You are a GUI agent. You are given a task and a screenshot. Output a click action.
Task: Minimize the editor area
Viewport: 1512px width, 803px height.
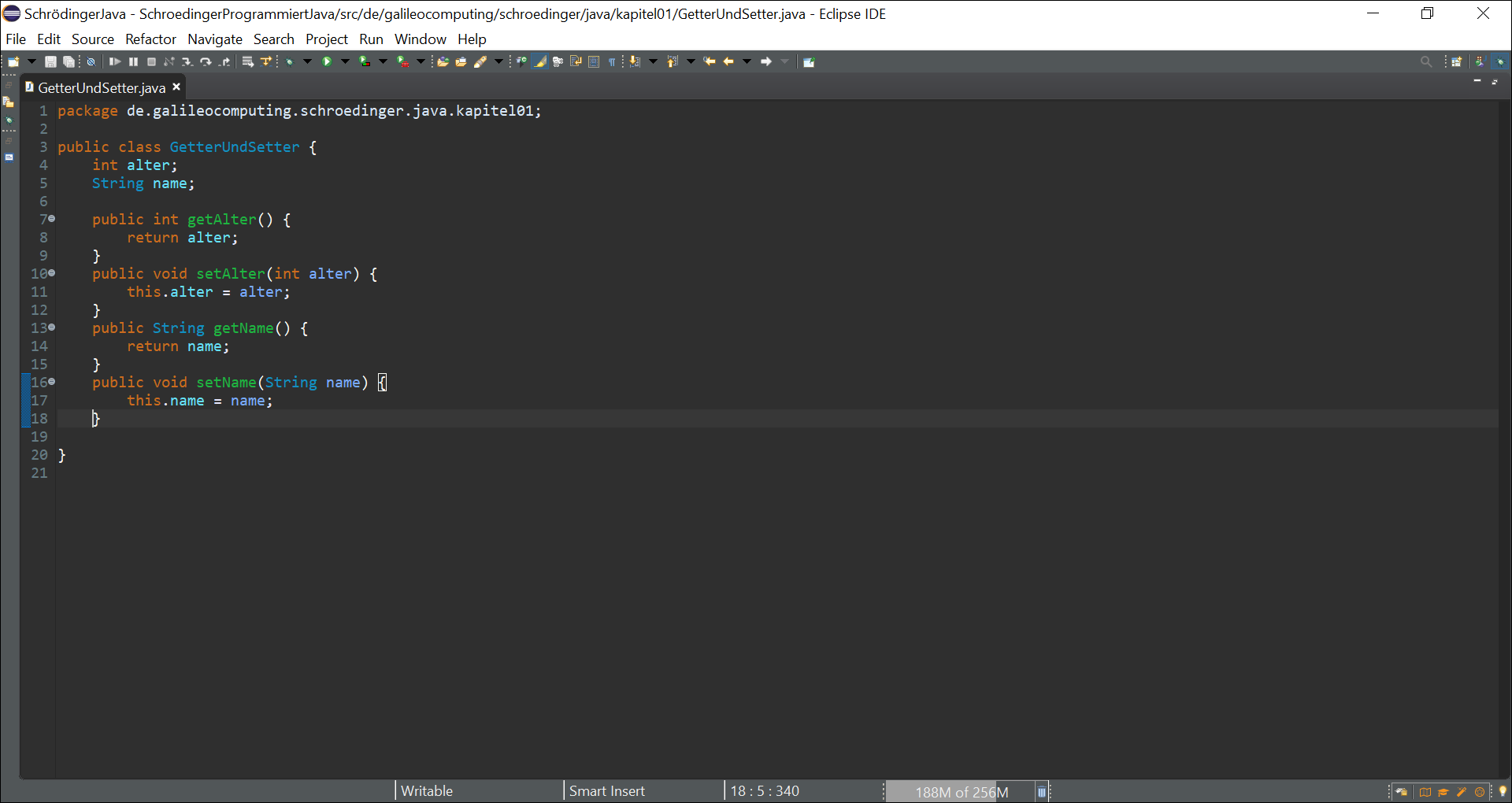click(1477, 80)
